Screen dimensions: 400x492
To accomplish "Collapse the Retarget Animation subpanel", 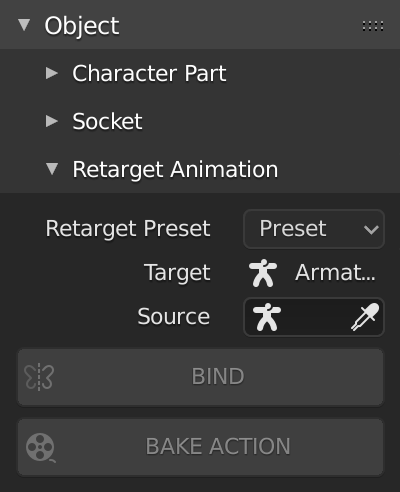I will coord(52,169).
